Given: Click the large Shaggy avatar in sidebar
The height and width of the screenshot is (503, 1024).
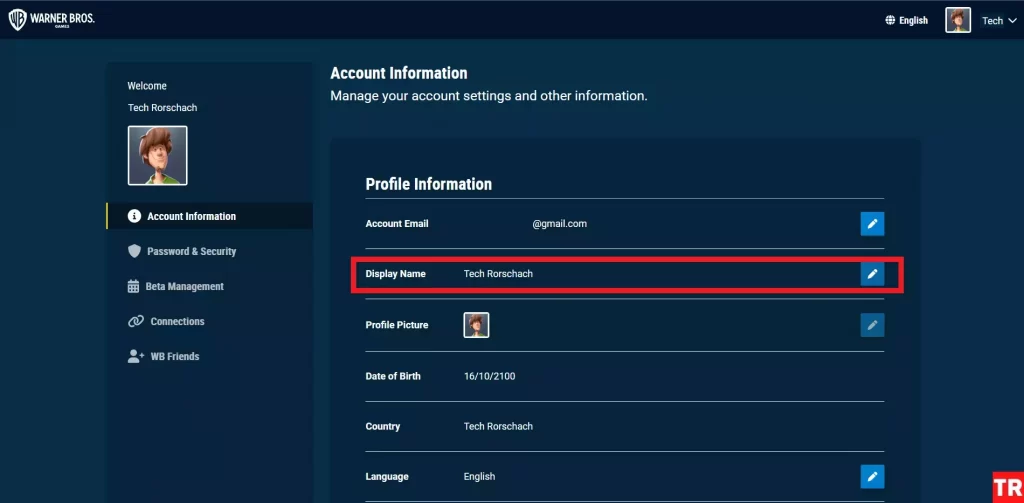Looking at the screenshot, I should 157,155.
